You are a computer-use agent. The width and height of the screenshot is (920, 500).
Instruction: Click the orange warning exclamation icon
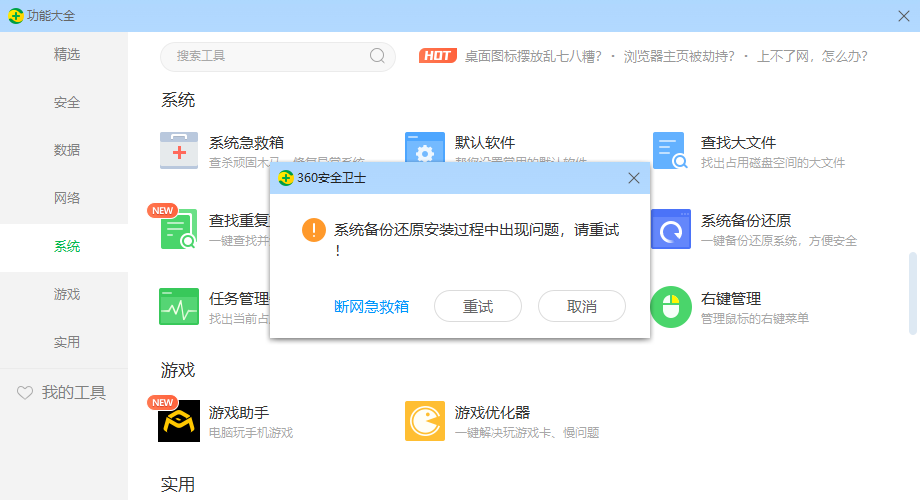coord(313,230)
